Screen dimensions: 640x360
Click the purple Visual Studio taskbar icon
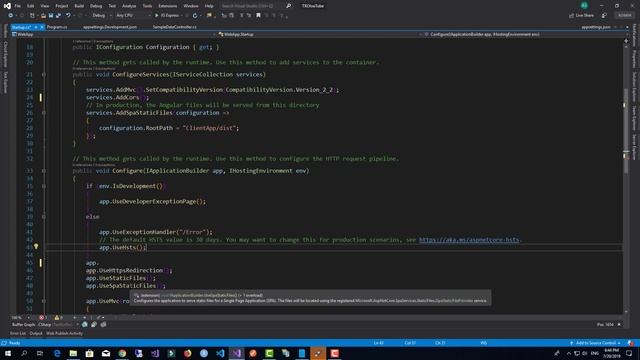coord(236,353)
